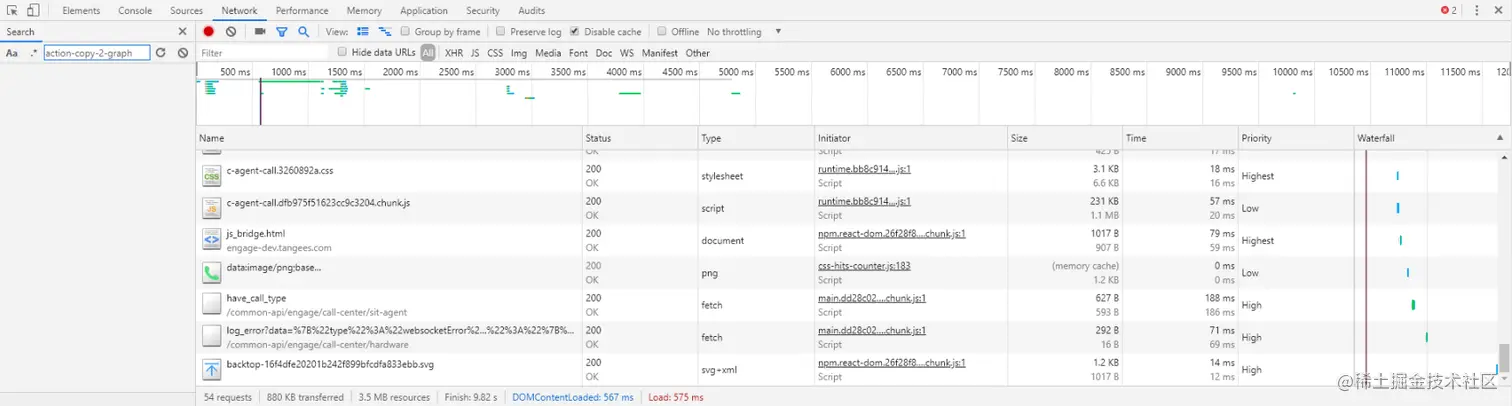This screenshot has width=1512, height=406.
Task: Clear the search results
Action: click(x=183, y=53)
